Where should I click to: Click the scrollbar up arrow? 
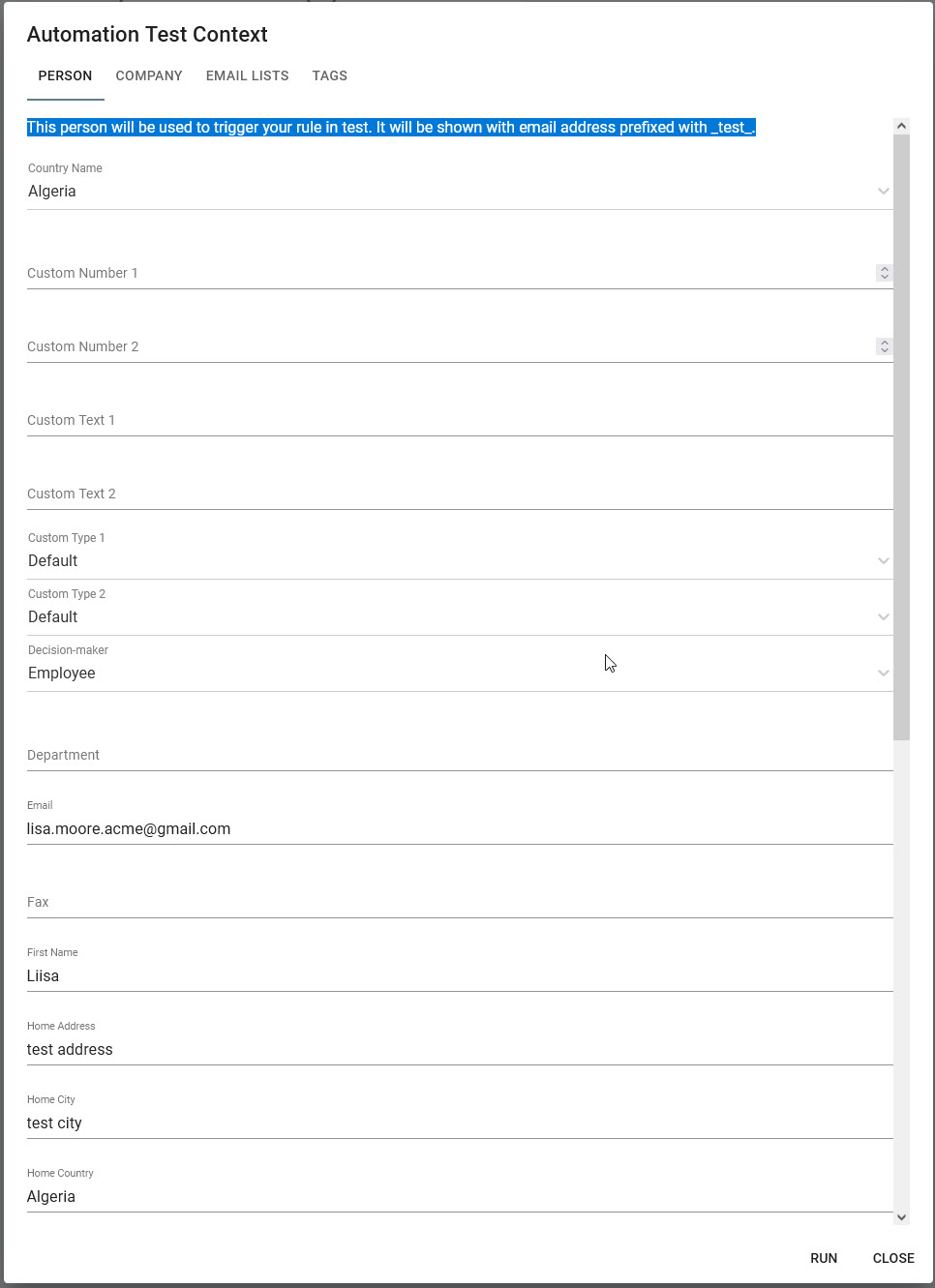901,126
